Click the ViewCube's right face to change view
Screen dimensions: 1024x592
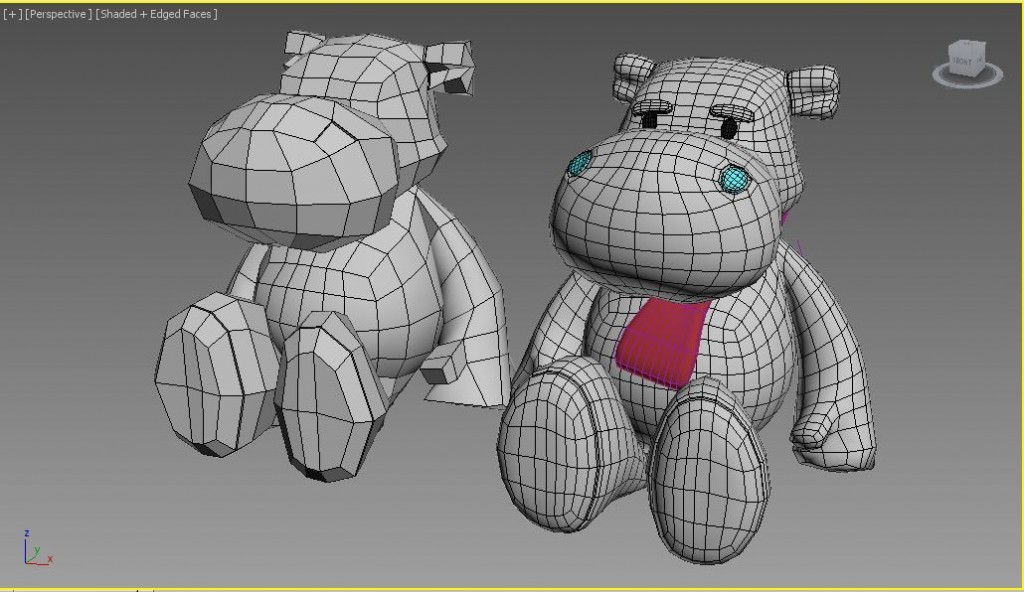point(980,60)
